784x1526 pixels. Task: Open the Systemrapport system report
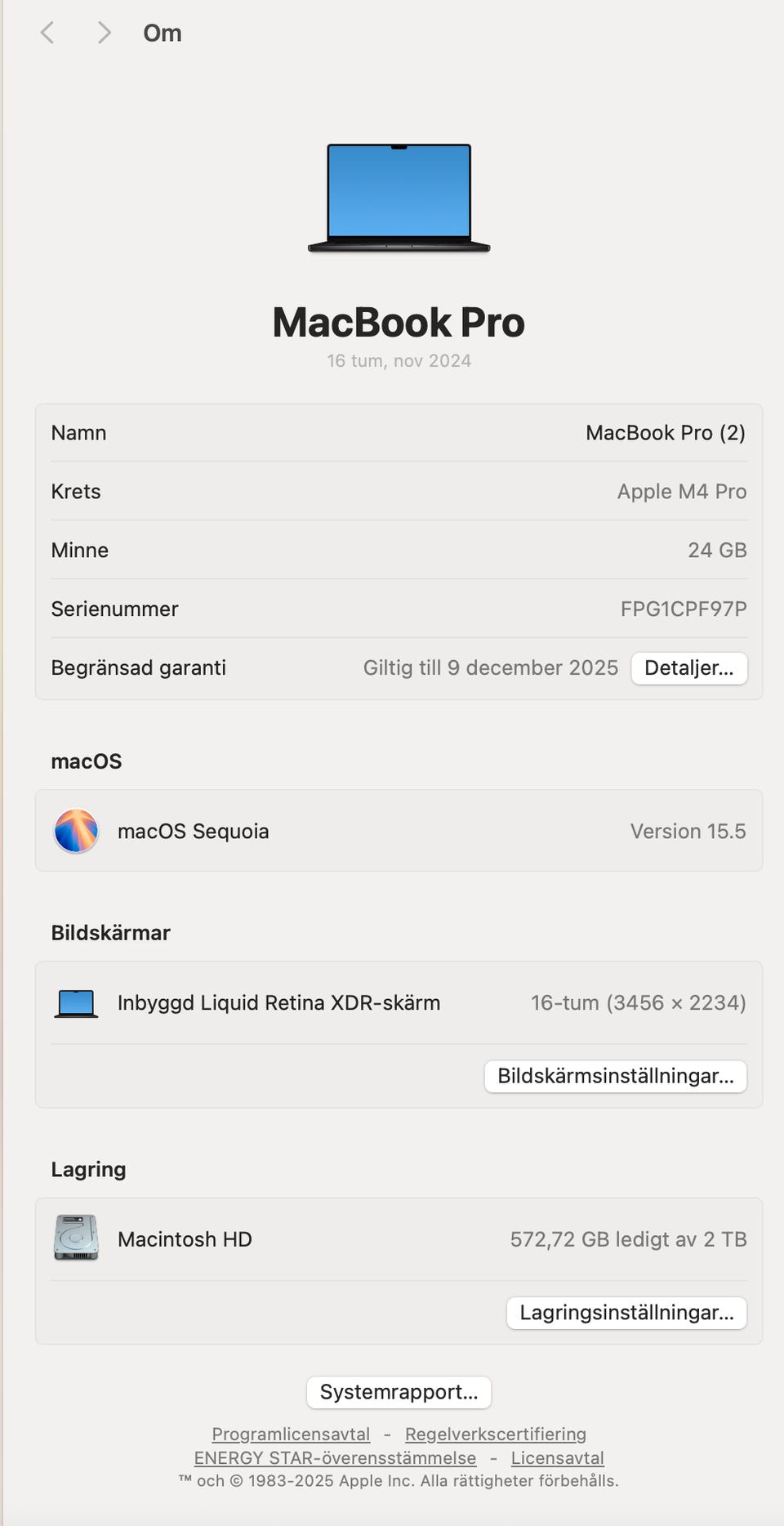pyautogui.click(x=399, y=1392)
